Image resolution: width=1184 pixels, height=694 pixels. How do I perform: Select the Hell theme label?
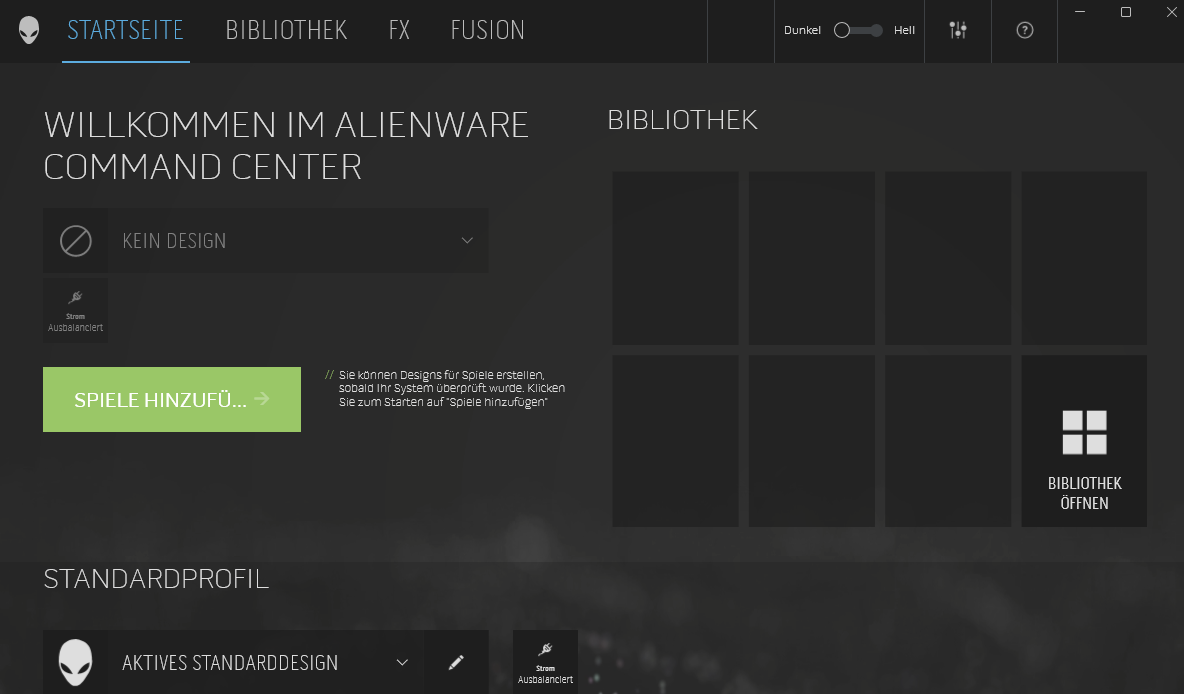(904, 30)
